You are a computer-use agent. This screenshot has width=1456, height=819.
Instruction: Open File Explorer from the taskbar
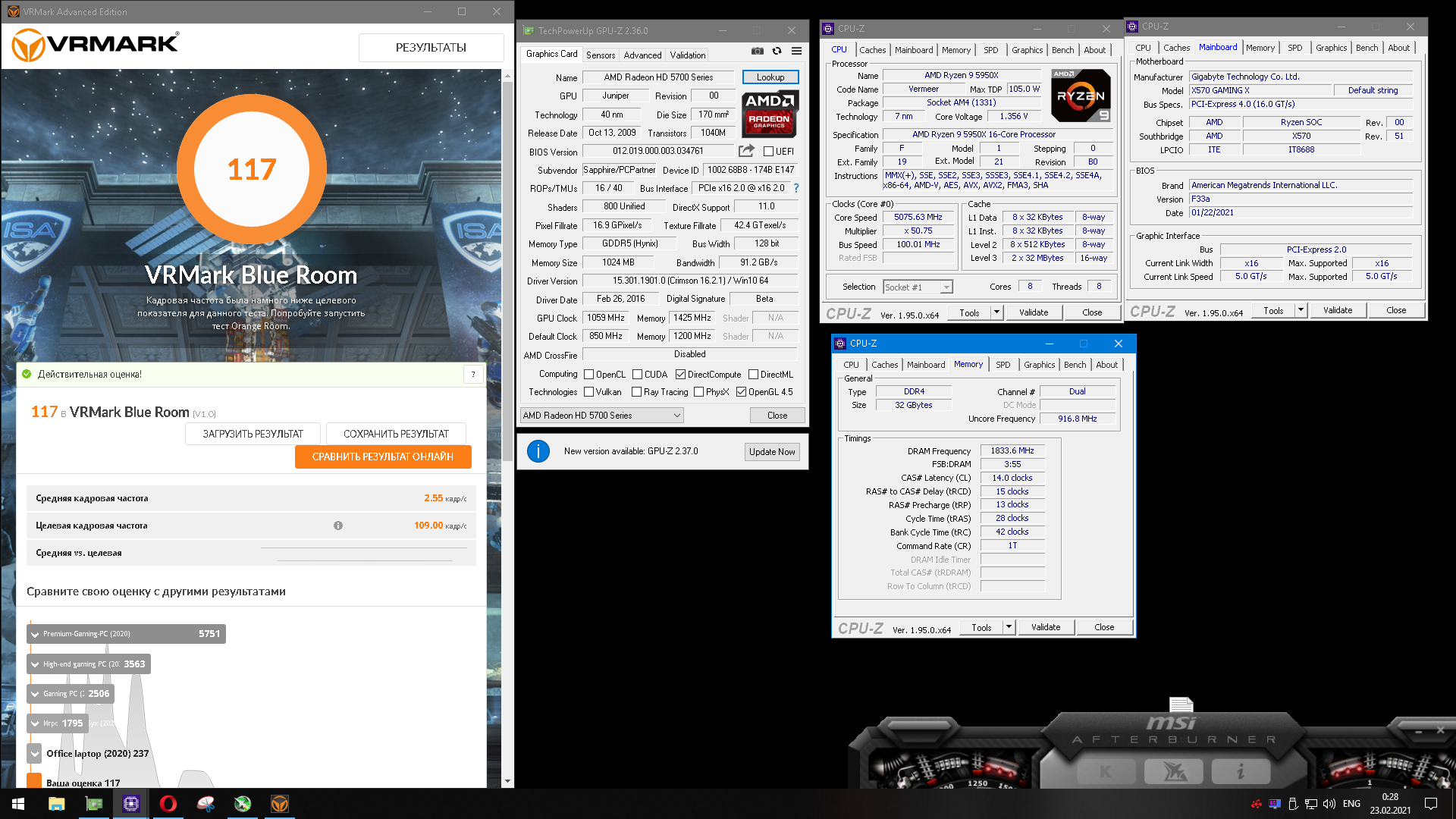57,804
